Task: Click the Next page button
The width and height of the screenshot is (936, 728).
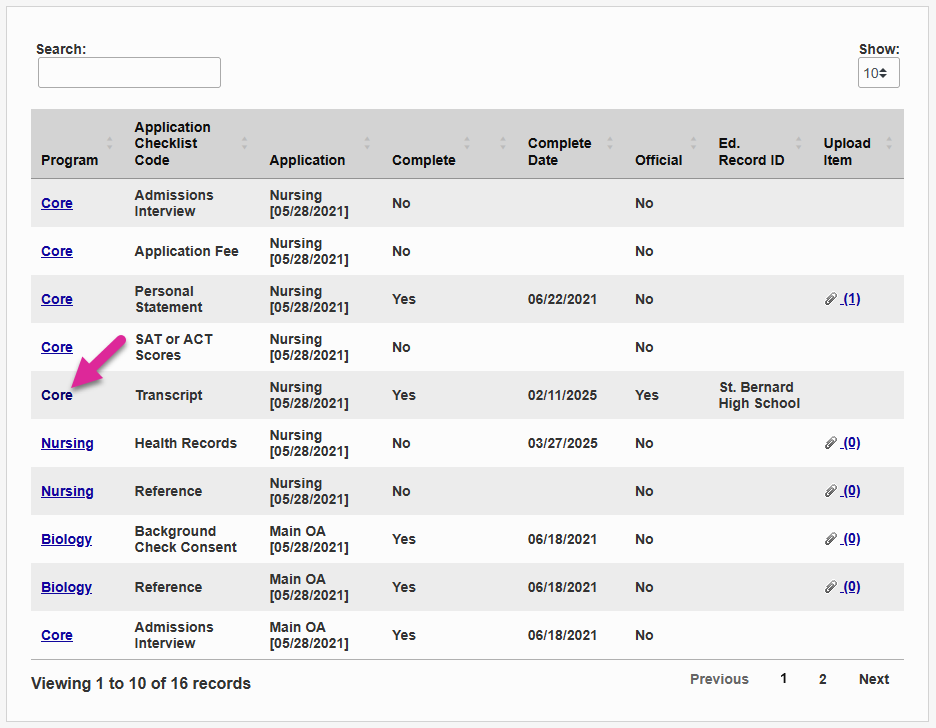Action: (873, 679)
